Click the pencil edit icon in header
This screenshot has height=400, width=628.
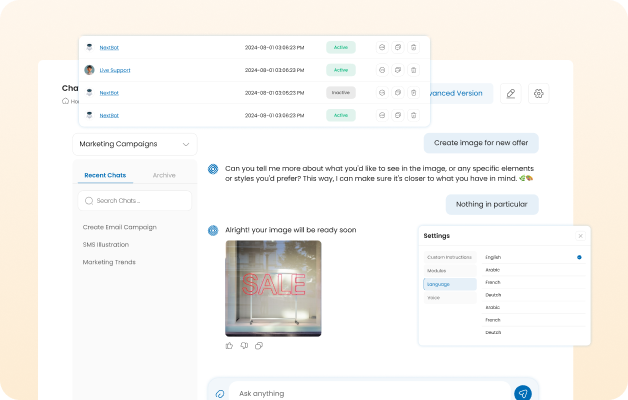tap(510, 93)
